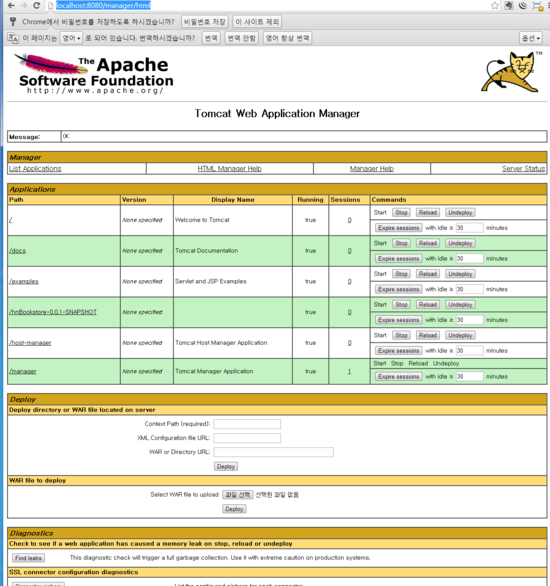Open the /examples path link
This screenshot has height=586, width=550.
[x=24, y=281]
